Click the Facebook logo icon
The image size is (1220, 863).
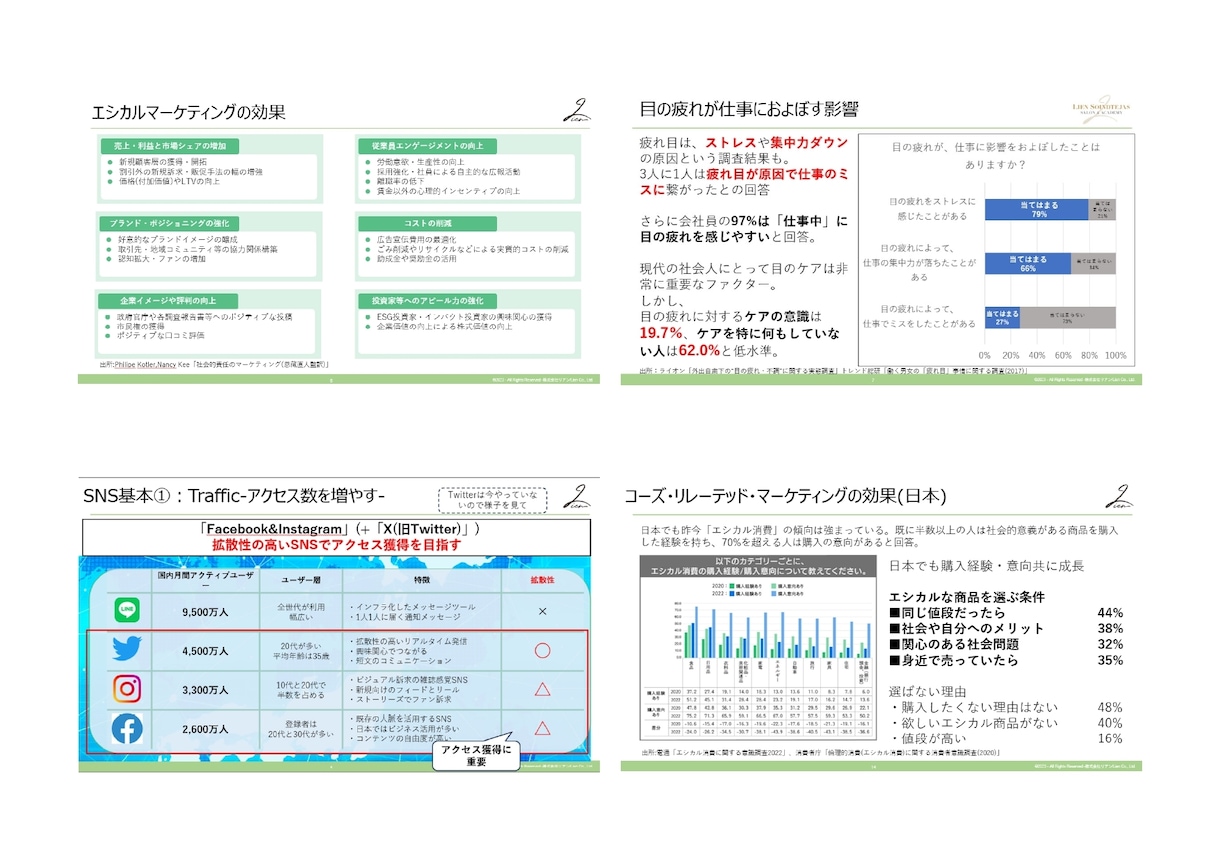click(127, 729)
